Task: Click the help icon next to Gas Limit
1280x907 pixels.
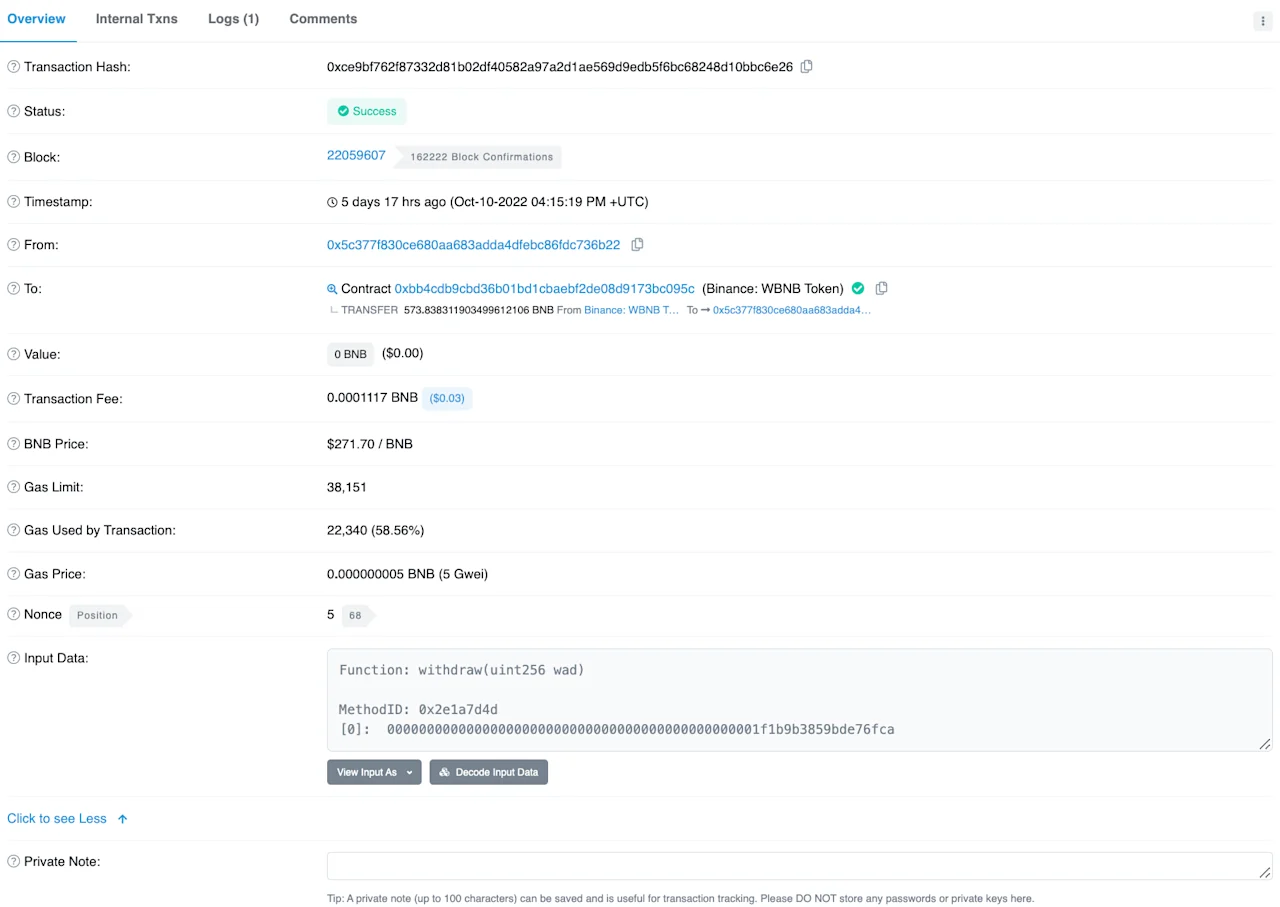Action: click(x=14, y=487)
